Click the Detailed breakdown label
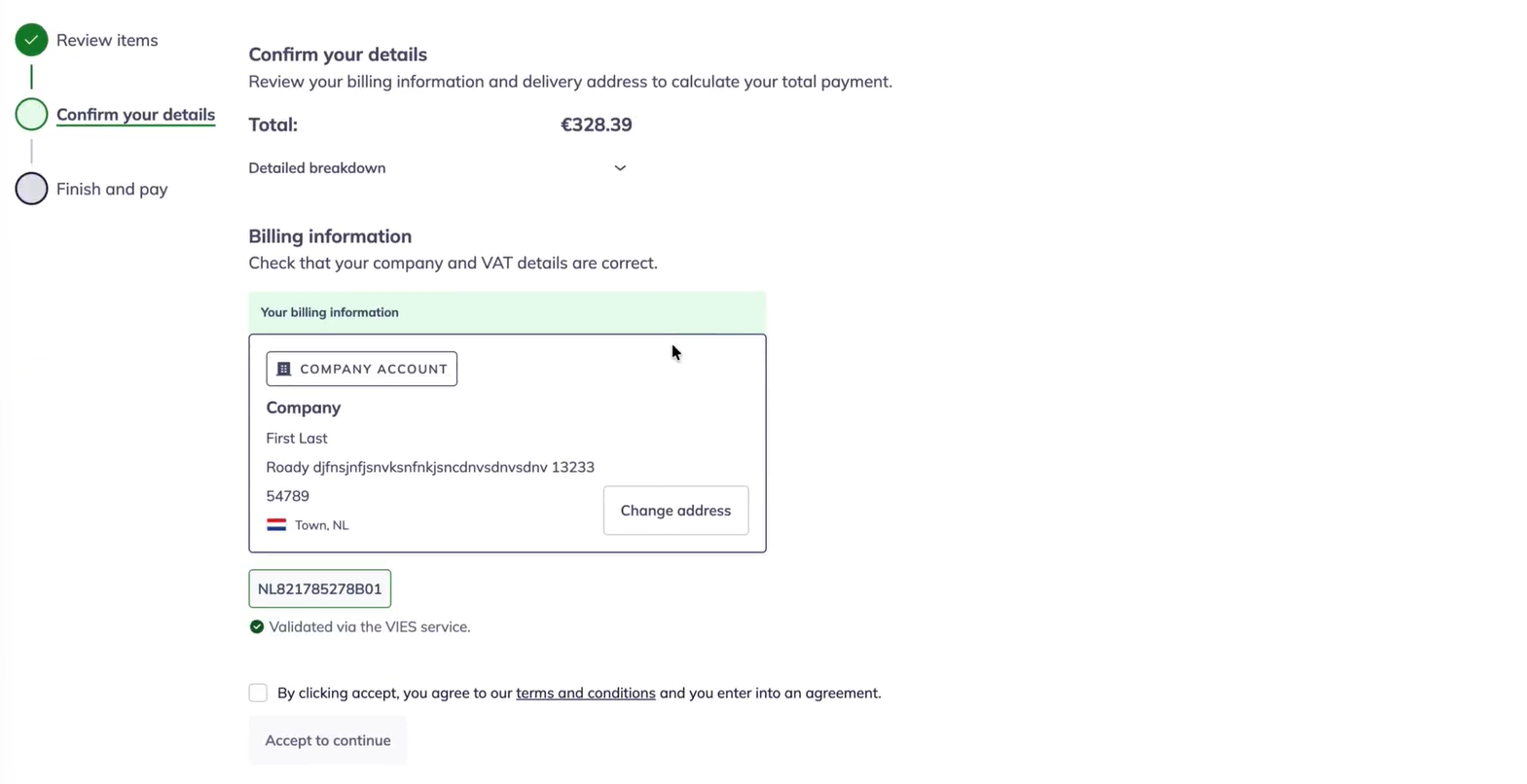The height and width of the screenshot is (784, 1527). [x=317, y=168]
